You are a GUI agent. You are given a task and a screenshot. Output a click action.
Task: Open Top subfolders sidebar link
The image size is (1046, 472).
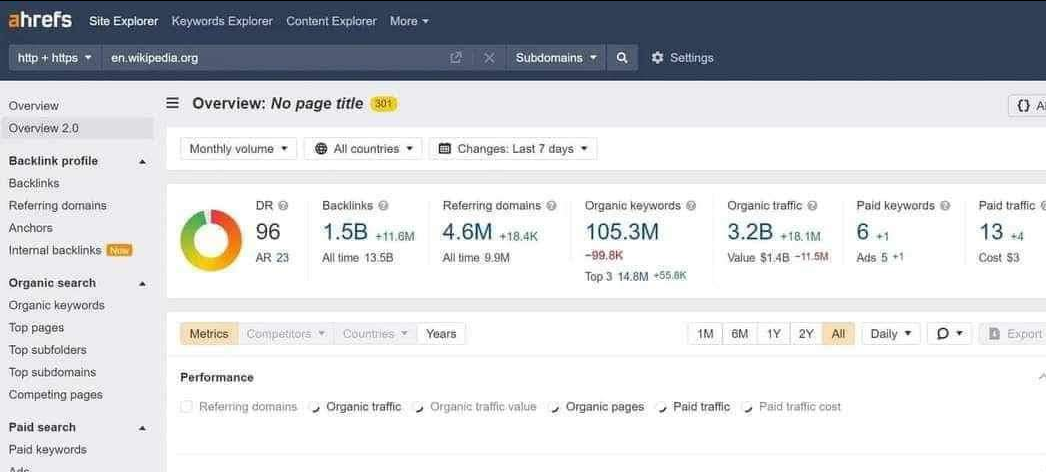pyautogui.click(x=47, y=350)
